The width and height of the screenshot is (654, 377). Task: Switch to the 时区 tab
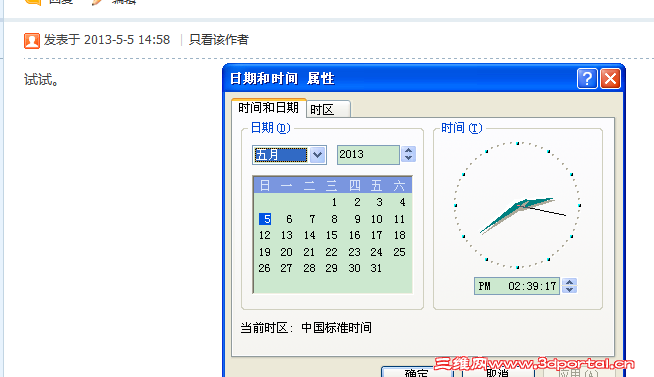pyautogui.click(x=328, y=110)
